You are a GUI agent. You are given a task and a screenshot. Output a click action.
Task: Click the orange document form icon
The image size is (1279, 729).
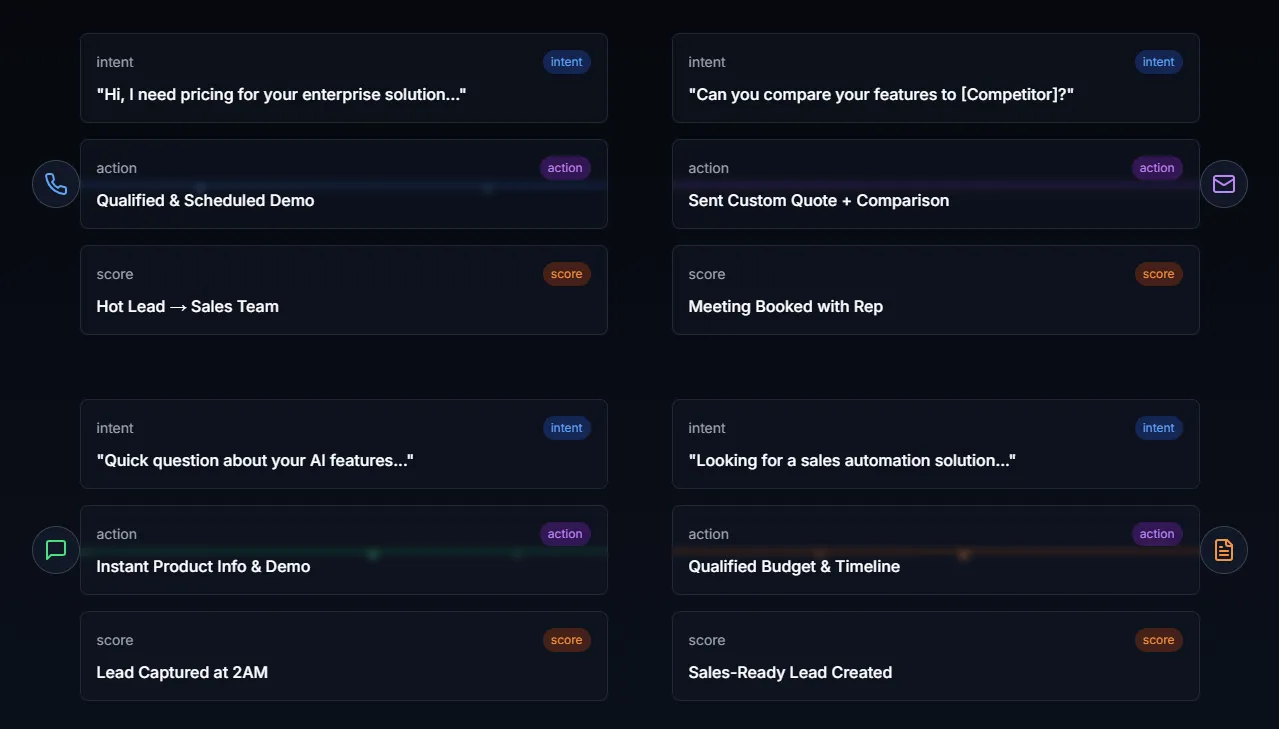click(x=1223, y=550)
